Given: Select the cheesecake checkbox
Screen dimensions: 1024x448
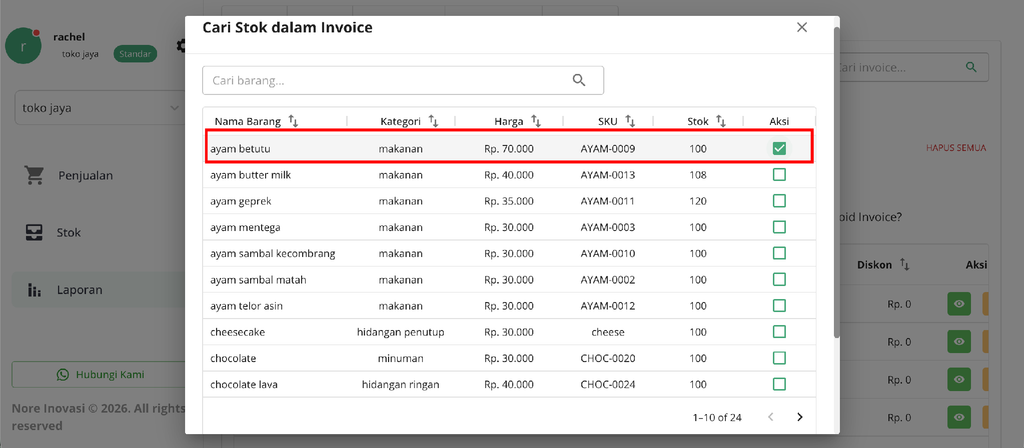Looking at the screenshot, I should coord(779,332).
